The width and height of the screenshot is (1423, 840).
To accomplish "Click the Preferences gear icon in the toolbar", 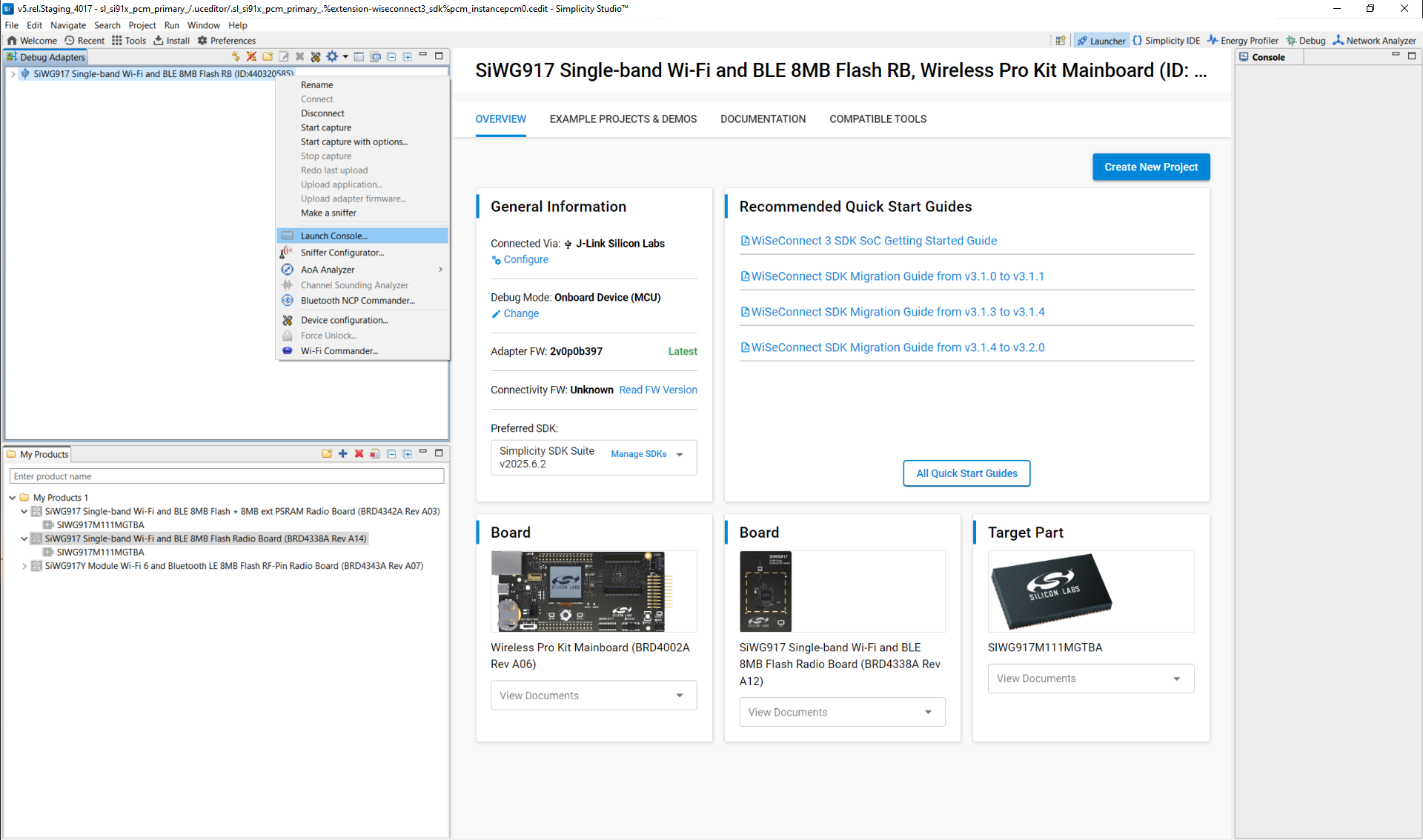I will pos(202,41).
